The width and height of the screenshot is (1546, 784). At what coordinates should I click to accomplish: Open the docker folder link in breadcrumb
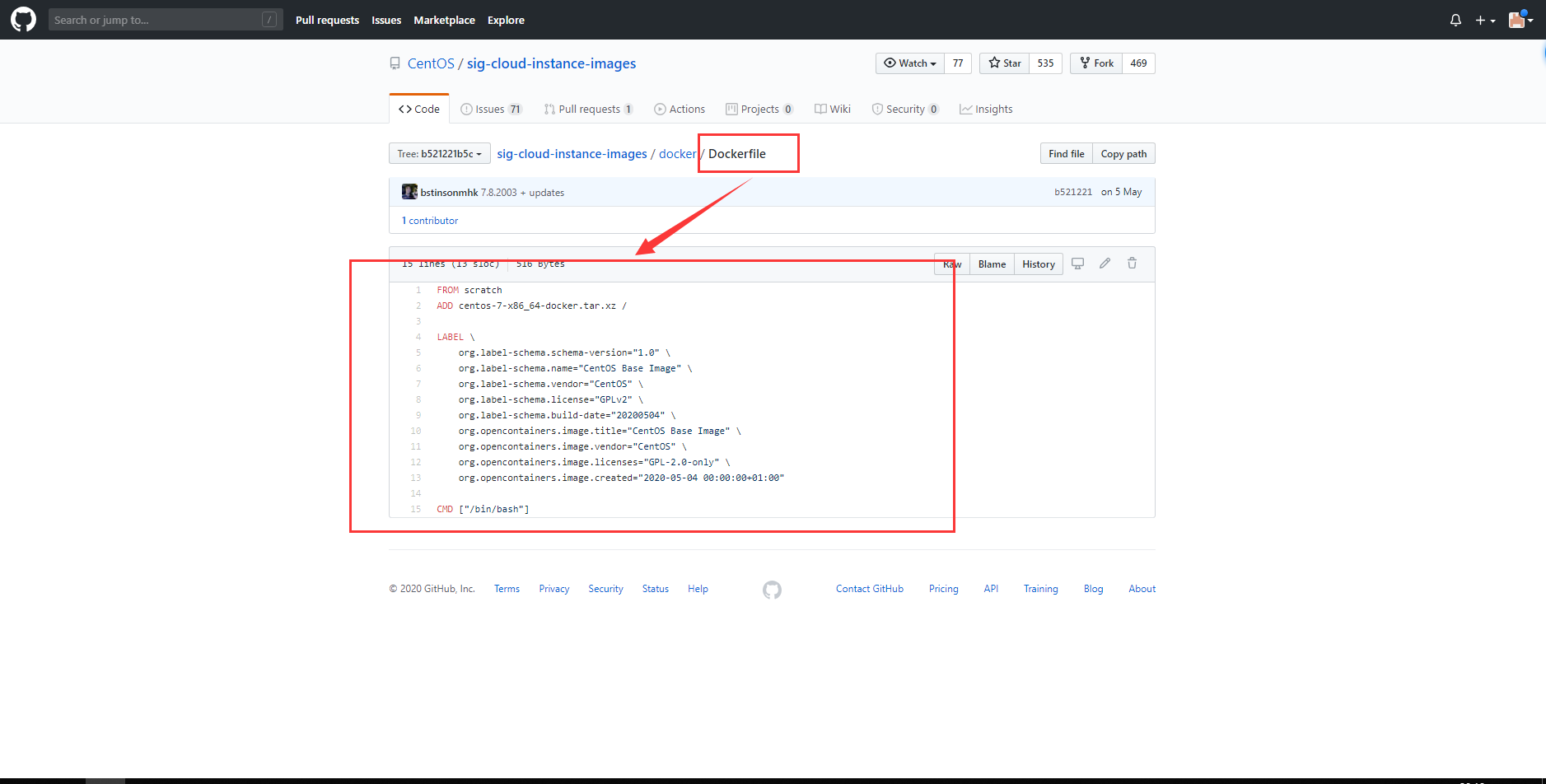pyautogui.click(x=677, y=153)
